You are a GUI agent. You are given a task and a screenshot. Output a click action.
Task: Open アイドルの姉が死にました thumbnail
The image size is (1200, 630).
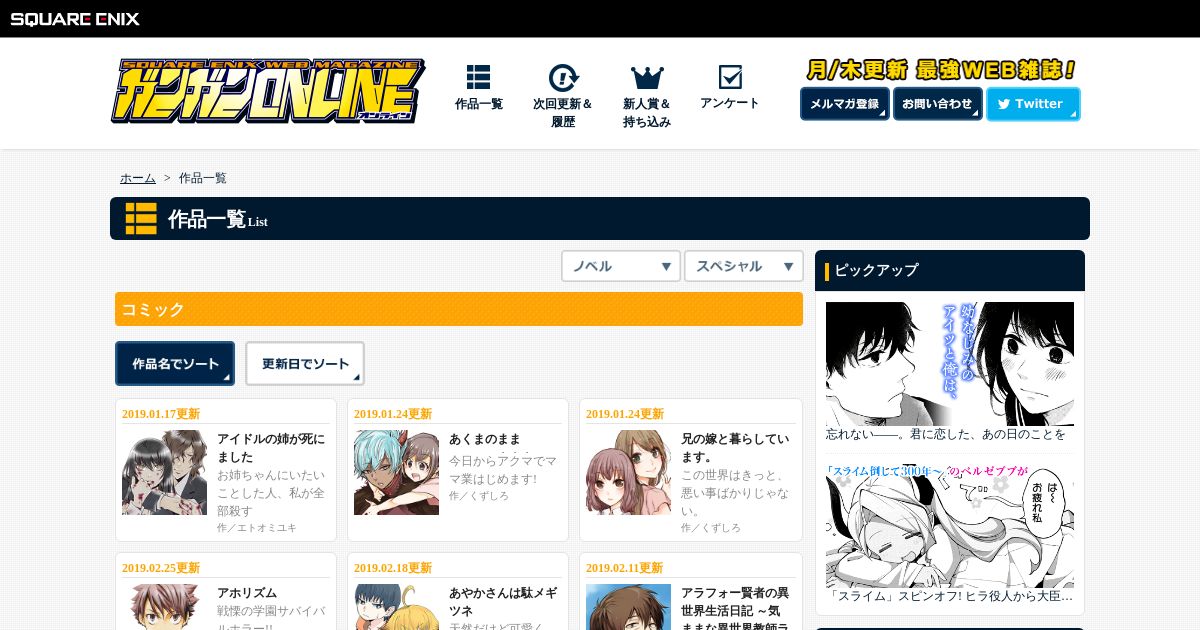164,473
